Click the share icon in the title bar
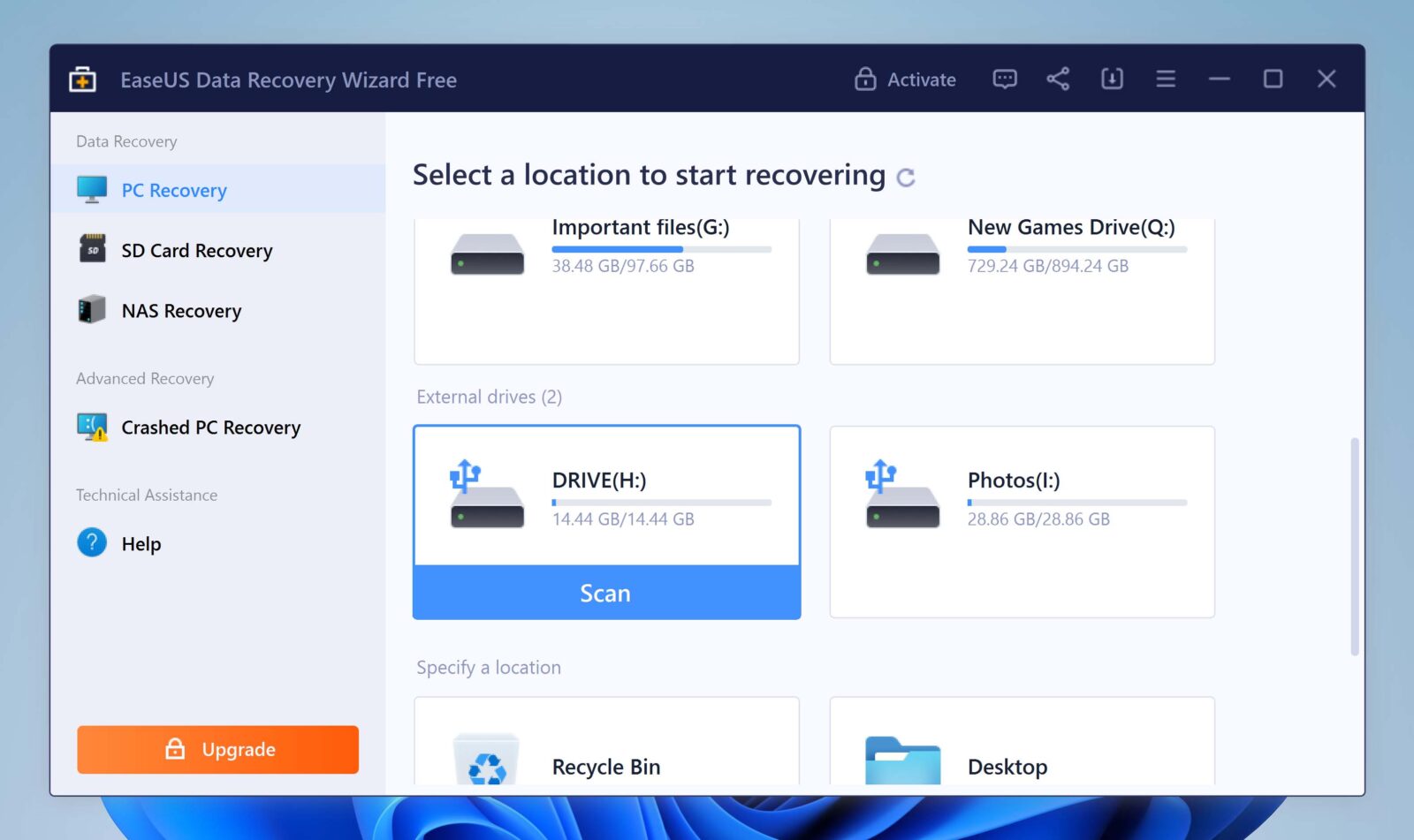This screenshot has width=1414, height=840. 1058,79
